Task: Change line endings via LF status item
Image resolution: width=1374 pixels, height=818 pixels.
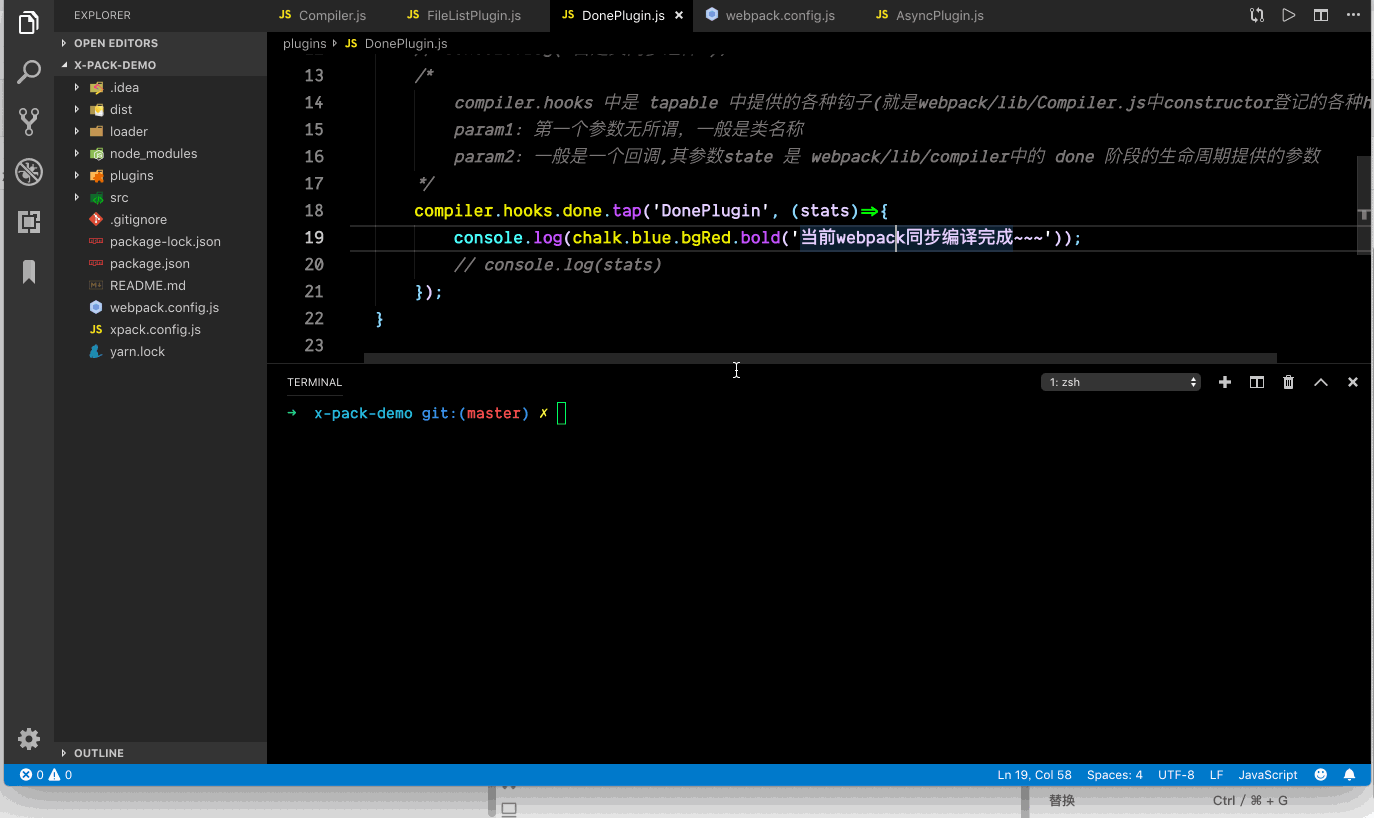Action: (x=1216, y=775)
